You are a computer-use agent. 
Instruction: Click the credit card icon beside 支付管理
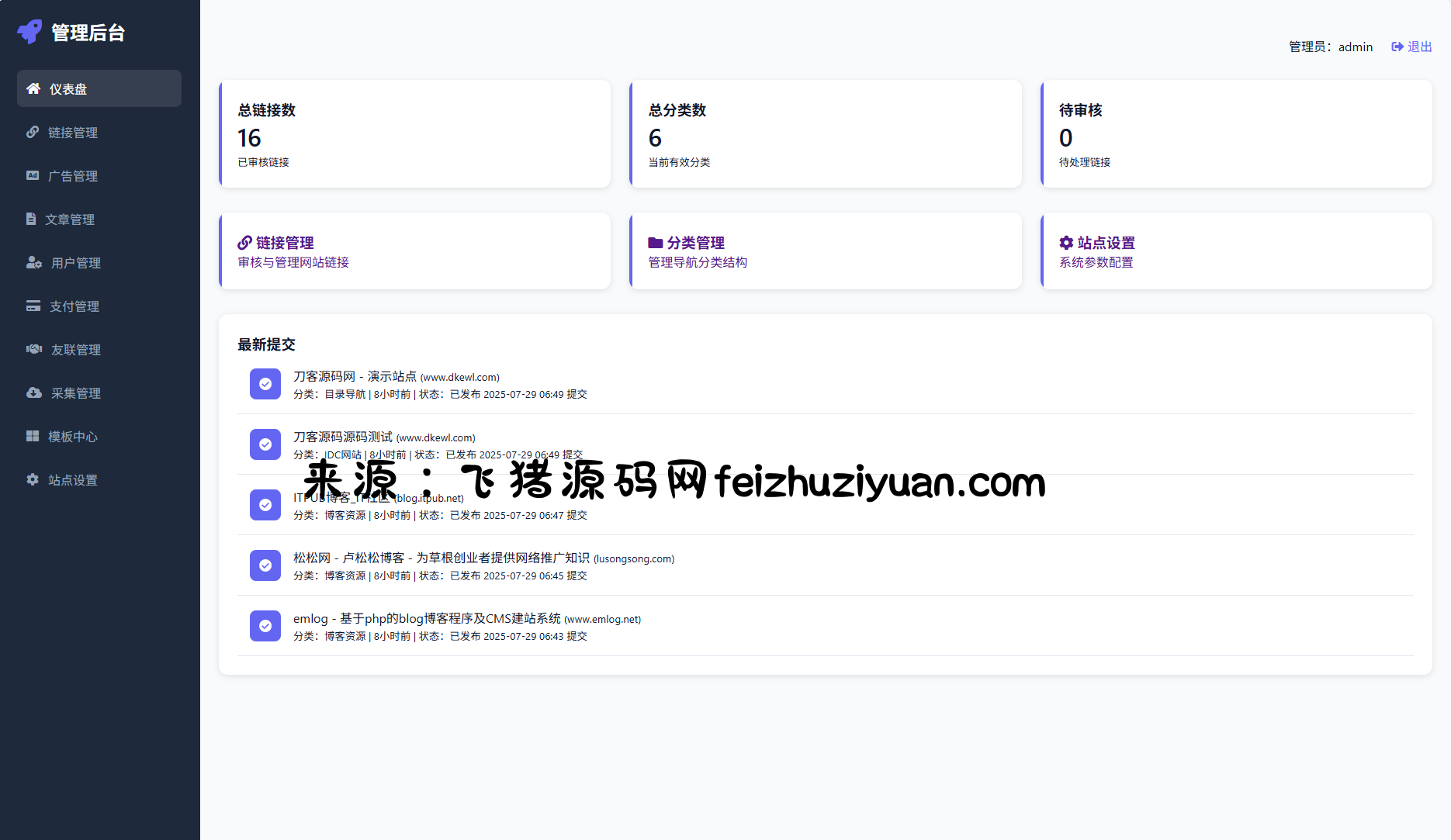(33, 306)
